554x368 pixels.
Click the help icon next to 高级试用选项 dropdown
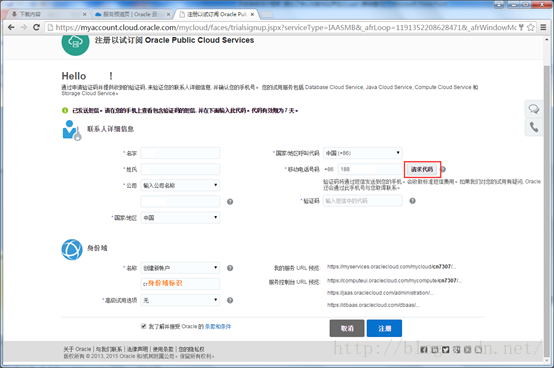tap(230, 300)
